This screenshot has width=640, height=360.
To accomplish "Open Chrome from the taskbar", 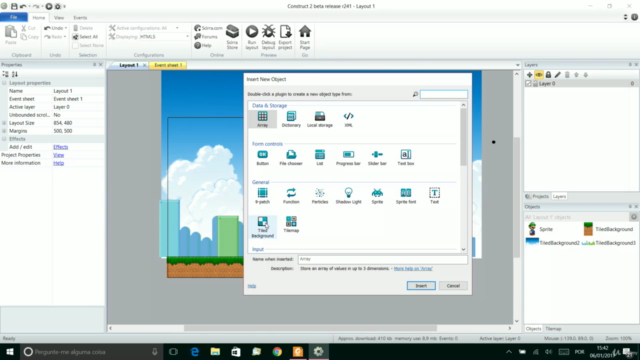I will pyautogui.click(x=277, y=351).
